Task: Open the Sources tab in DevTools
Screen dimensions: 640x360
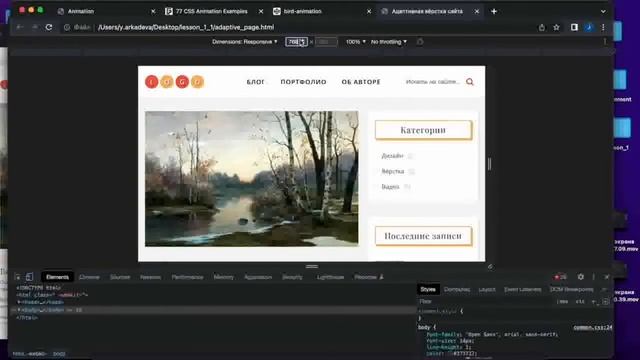Action: click(x=120, y=277)
